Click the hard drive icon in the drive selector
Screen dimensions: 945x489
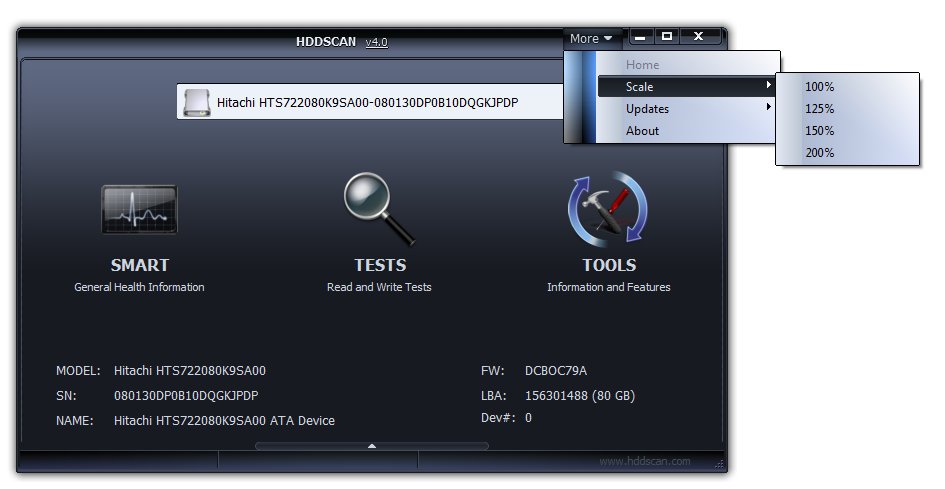tap(196, 103)
